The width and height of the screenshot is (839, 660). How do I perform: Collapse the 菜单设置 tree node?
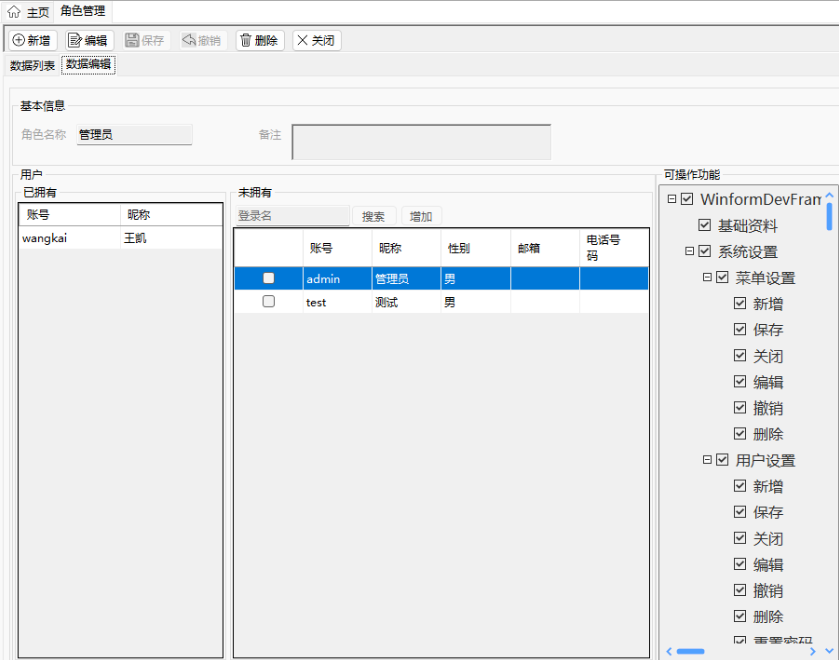708,277
